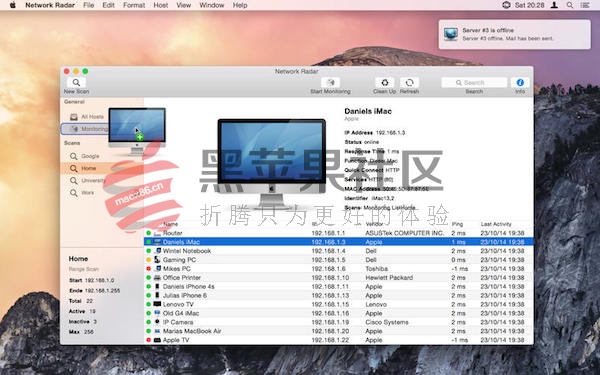Click the Server #3 offline notification
The width and height of the screenshot is (600, 375).
pyautogui.click(x=514, y=34)
